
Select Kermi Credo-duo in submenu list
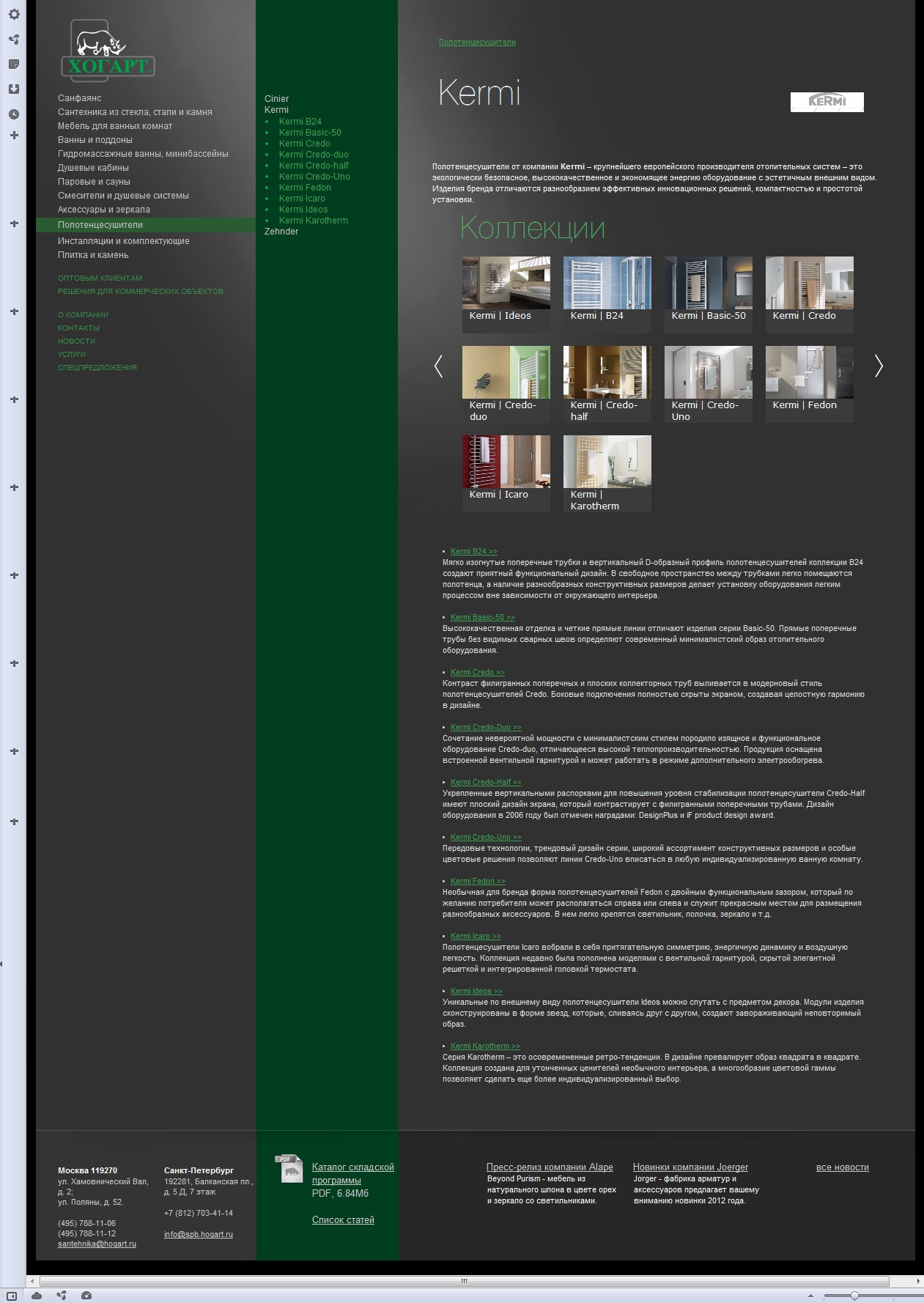314,155
